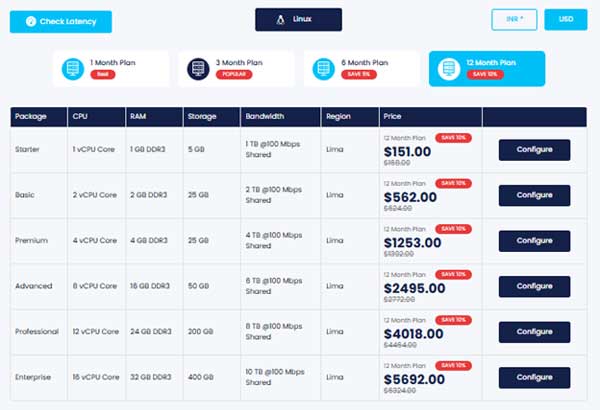Click the Price column header
Screen dimensions: 600x410
point(393,117)
